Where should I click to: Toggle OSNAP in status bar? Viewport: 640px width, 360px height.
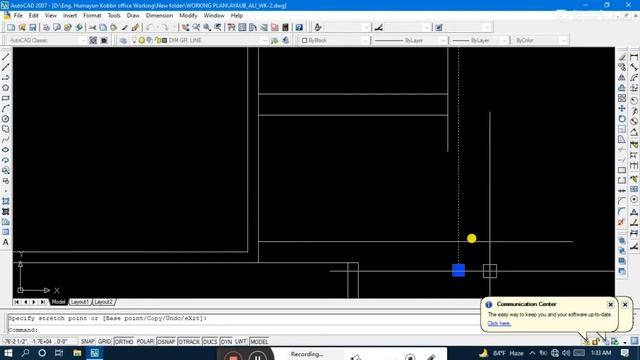click(x=166, y=342)
